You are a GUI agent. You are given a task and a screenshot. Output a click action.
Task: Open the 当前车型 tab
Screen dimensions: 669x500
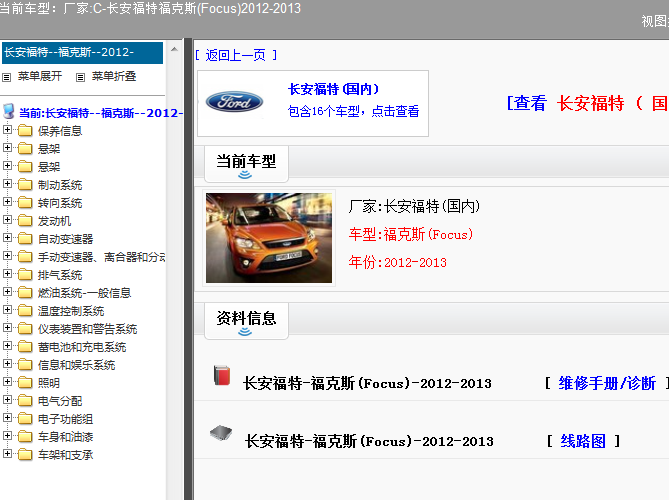click(x=246, y=164)
